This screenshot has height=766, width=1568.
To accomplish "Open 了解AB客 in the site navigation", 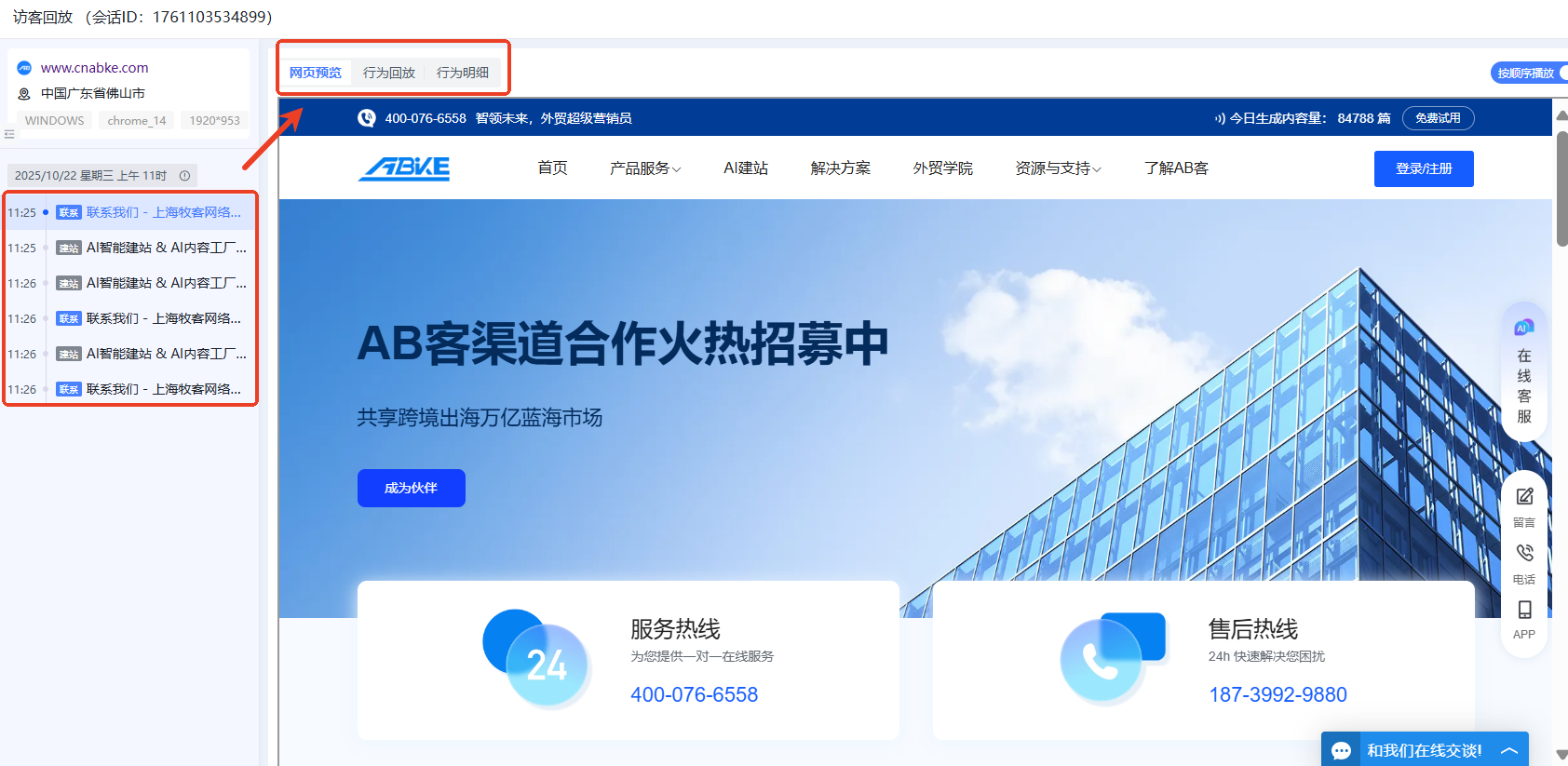I will point(1176,168).
